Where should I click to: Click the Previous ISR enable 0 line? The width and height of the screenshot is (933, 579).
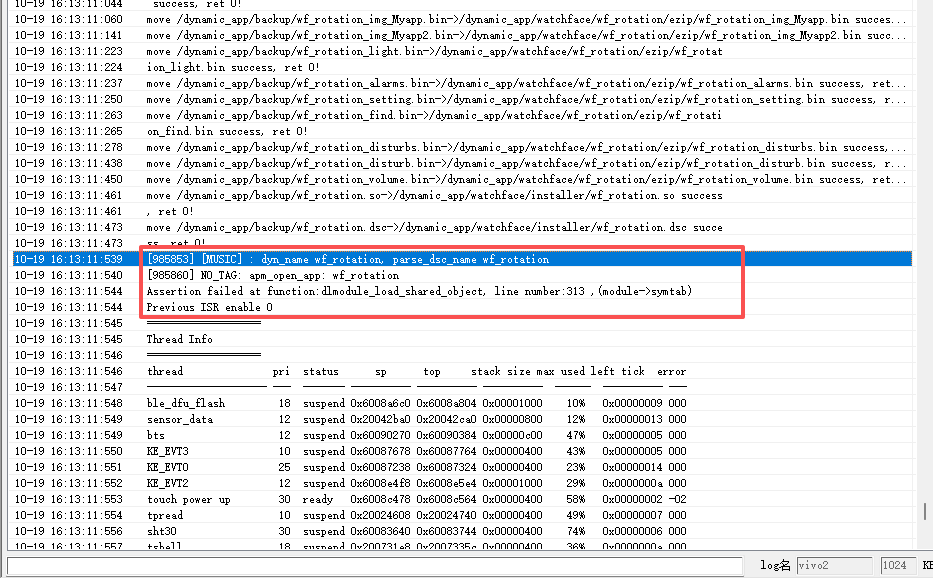[209, 307]
